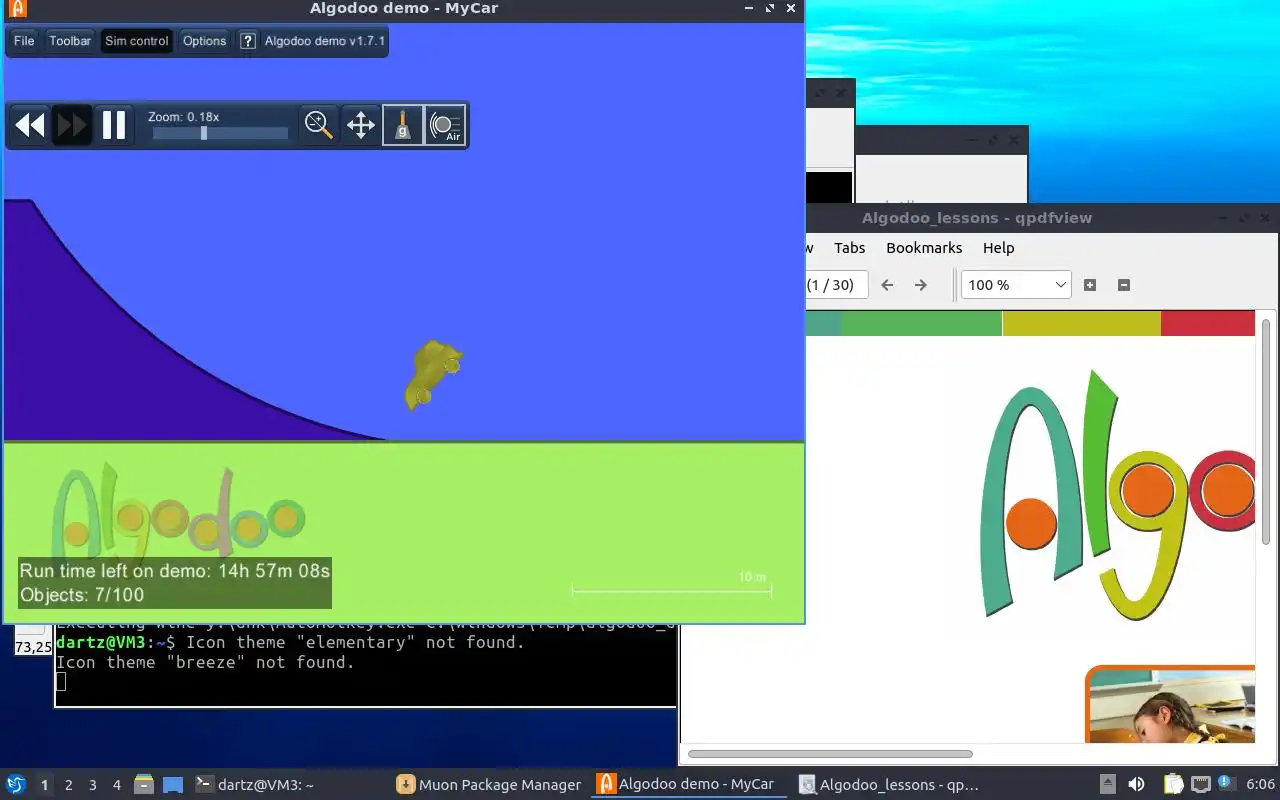Go to previous page in qpdfview
Viewport: 1280px width, 800px height.
tap(887, 285)
